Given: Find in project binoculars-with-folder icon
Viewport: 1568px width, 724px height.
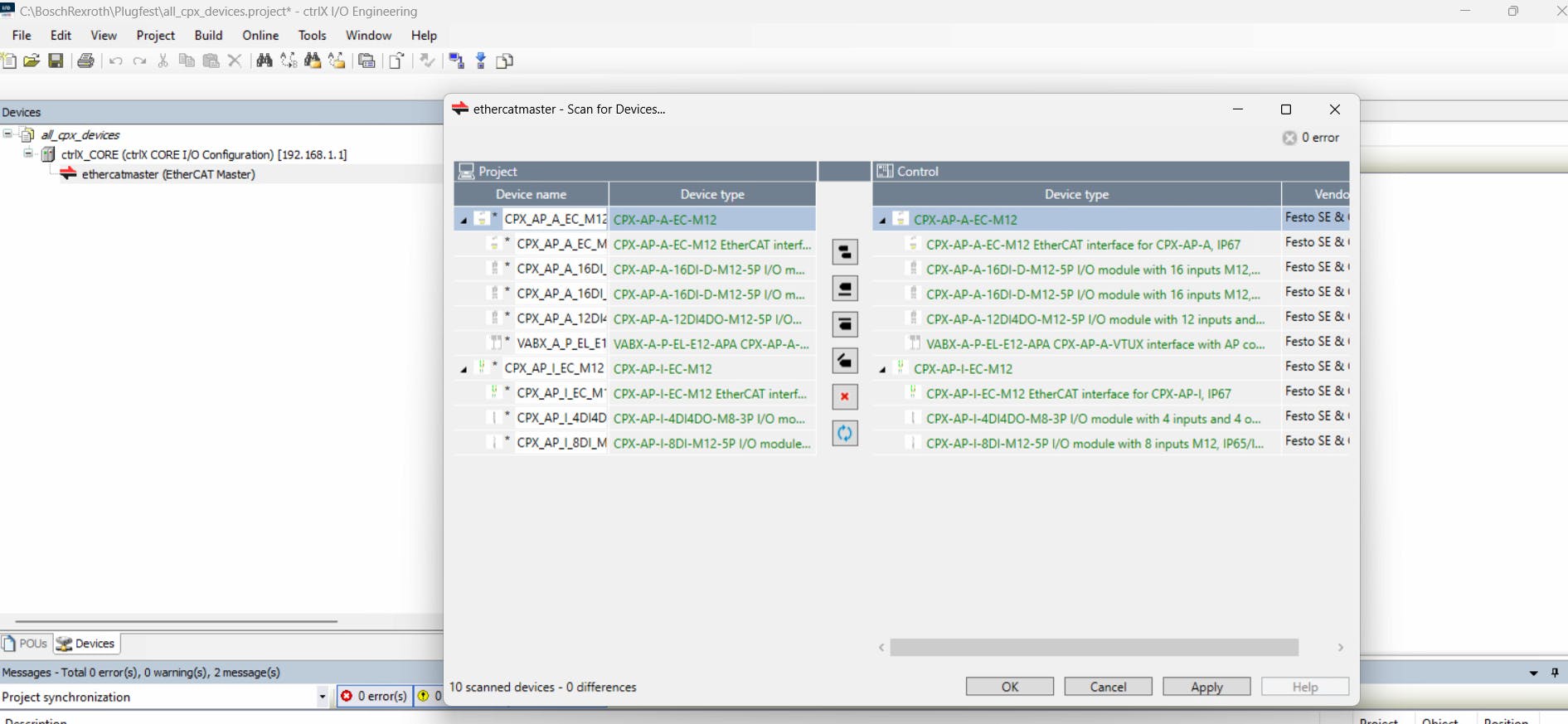Looking at the screenshot, I should [313, 61].
